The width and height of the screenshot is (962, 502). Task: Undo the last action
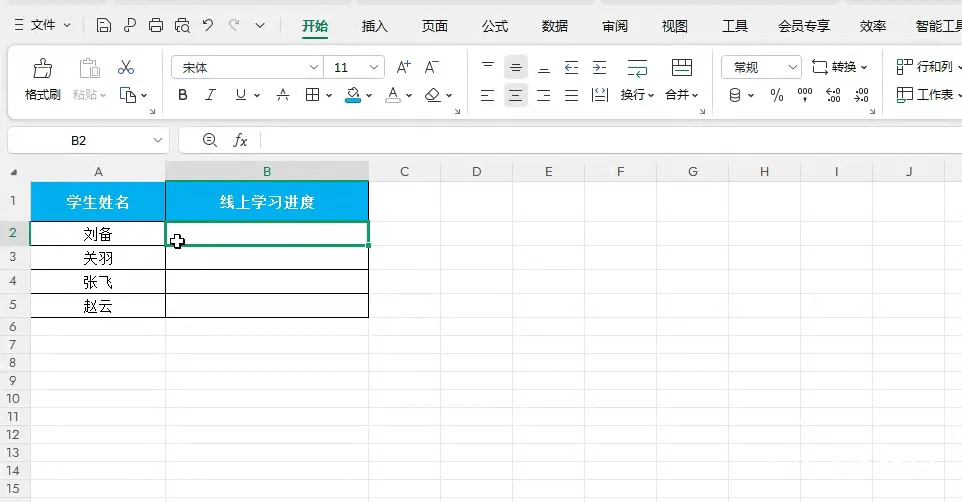(x=208, y=25)
